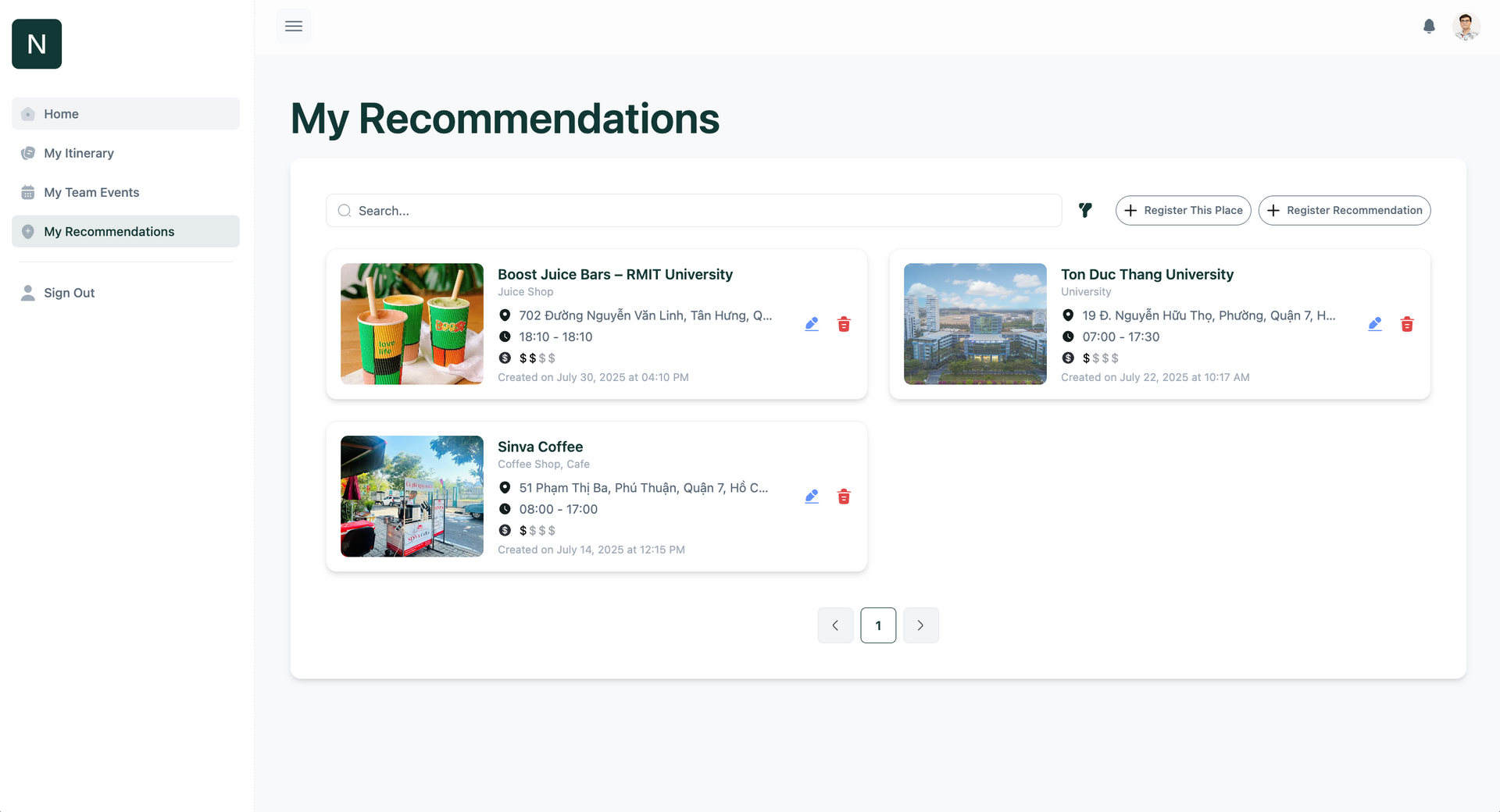Viewport: 1500px width, 812px height.
Task: Go to Home in the sidebar
Action: (126, 114)
